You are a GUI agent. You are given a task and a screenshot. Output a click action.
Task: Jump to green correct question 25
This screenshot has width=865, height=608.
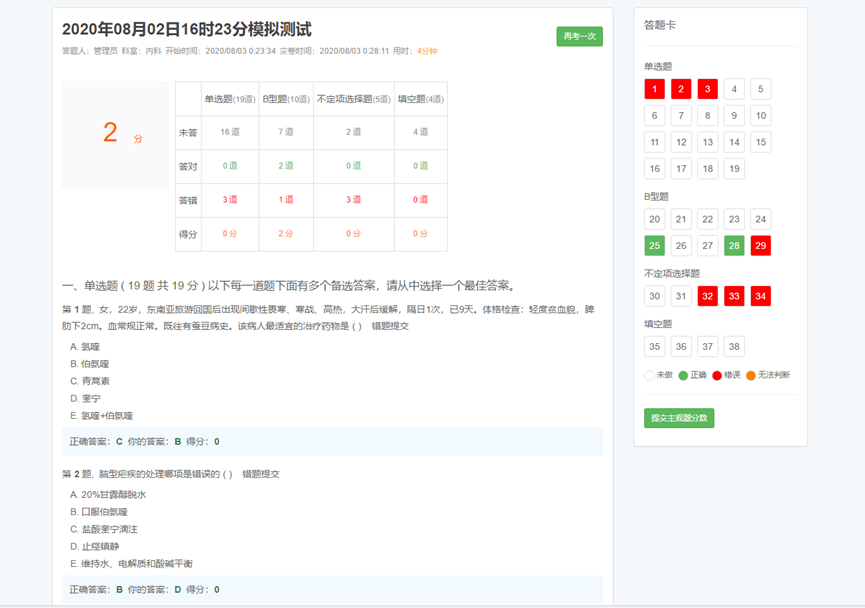(655, 246)
